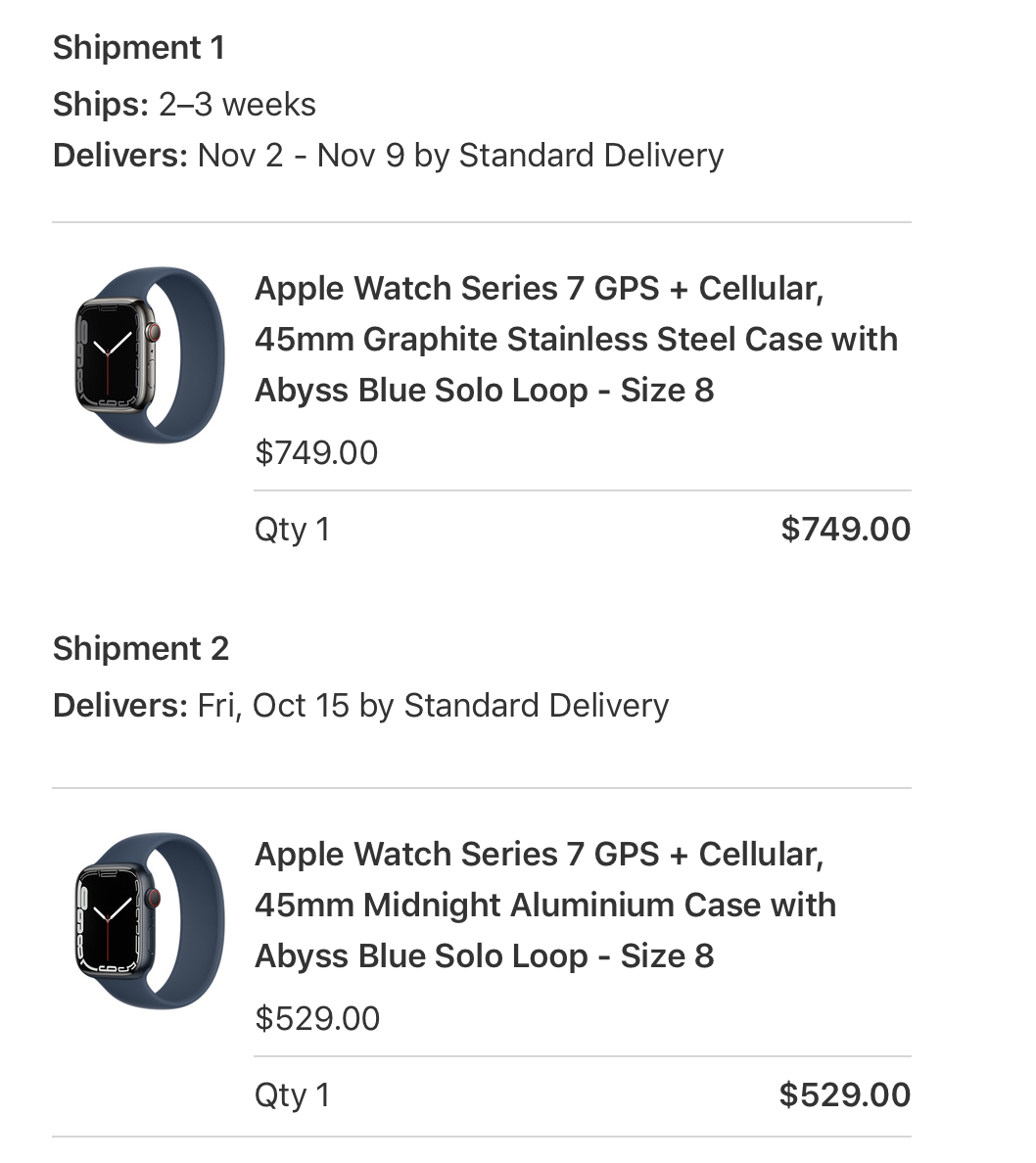Click the Shipment 2 heading

click(141, 648)
